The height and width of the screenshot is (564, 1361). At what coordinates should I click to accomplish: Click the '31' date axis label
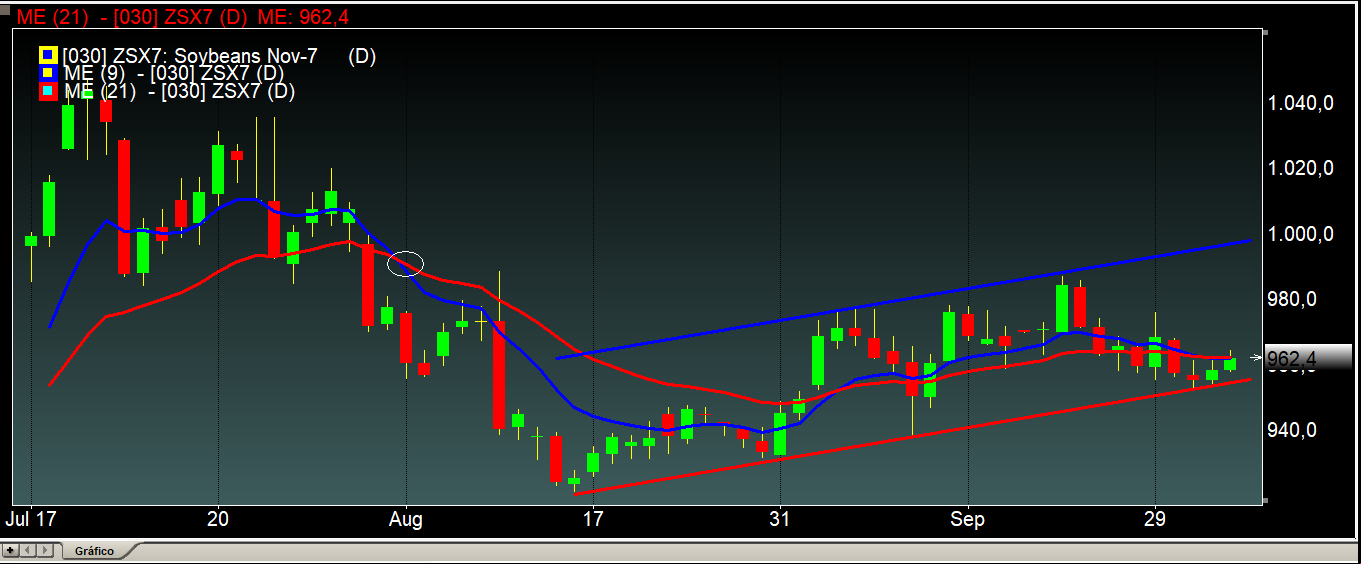pyautogui.click(x=780, y=520)
